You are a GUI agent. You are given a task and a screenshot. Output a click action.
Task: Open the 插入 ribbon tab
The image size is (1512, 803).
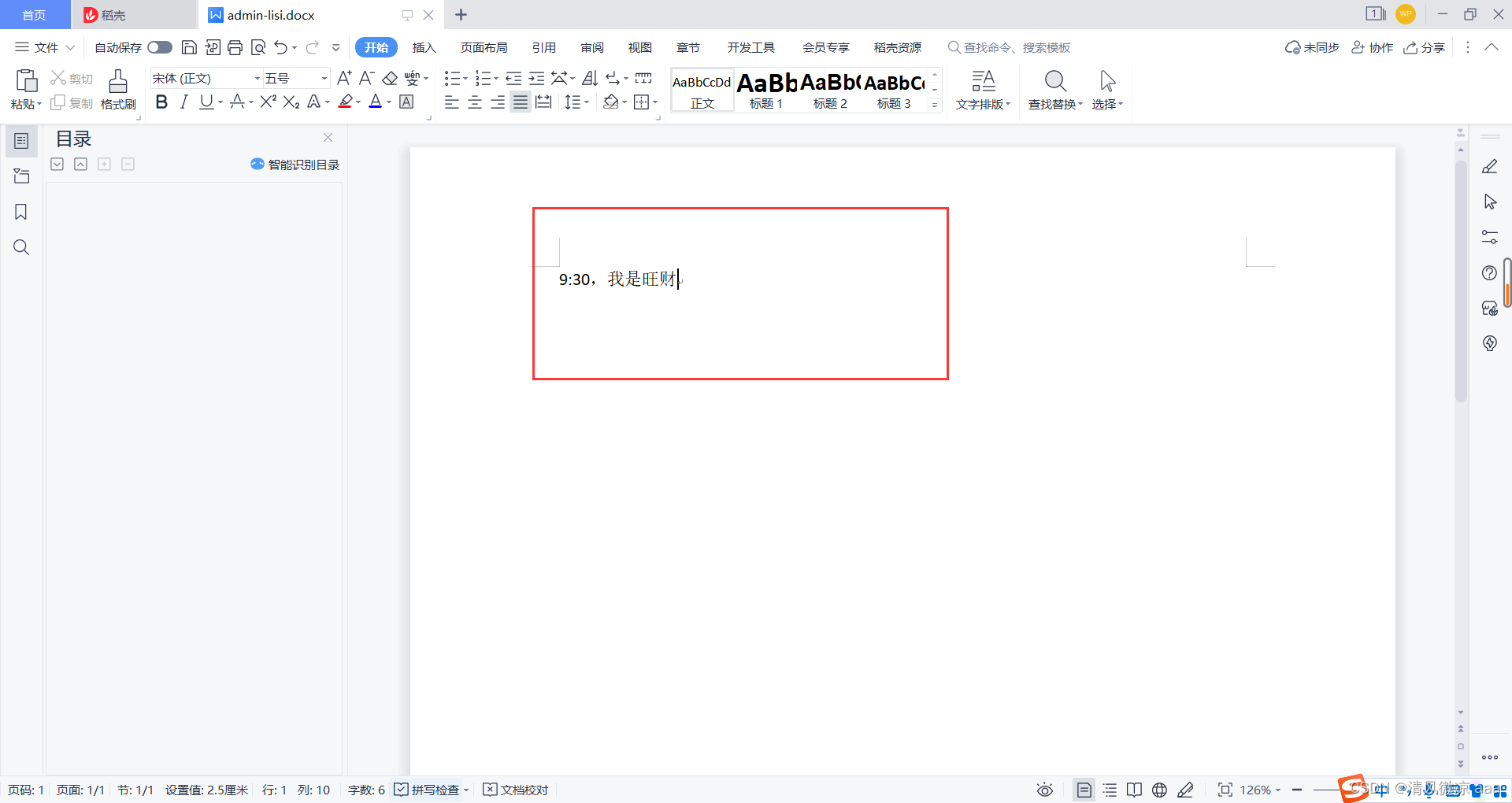[x=424, y=47]
